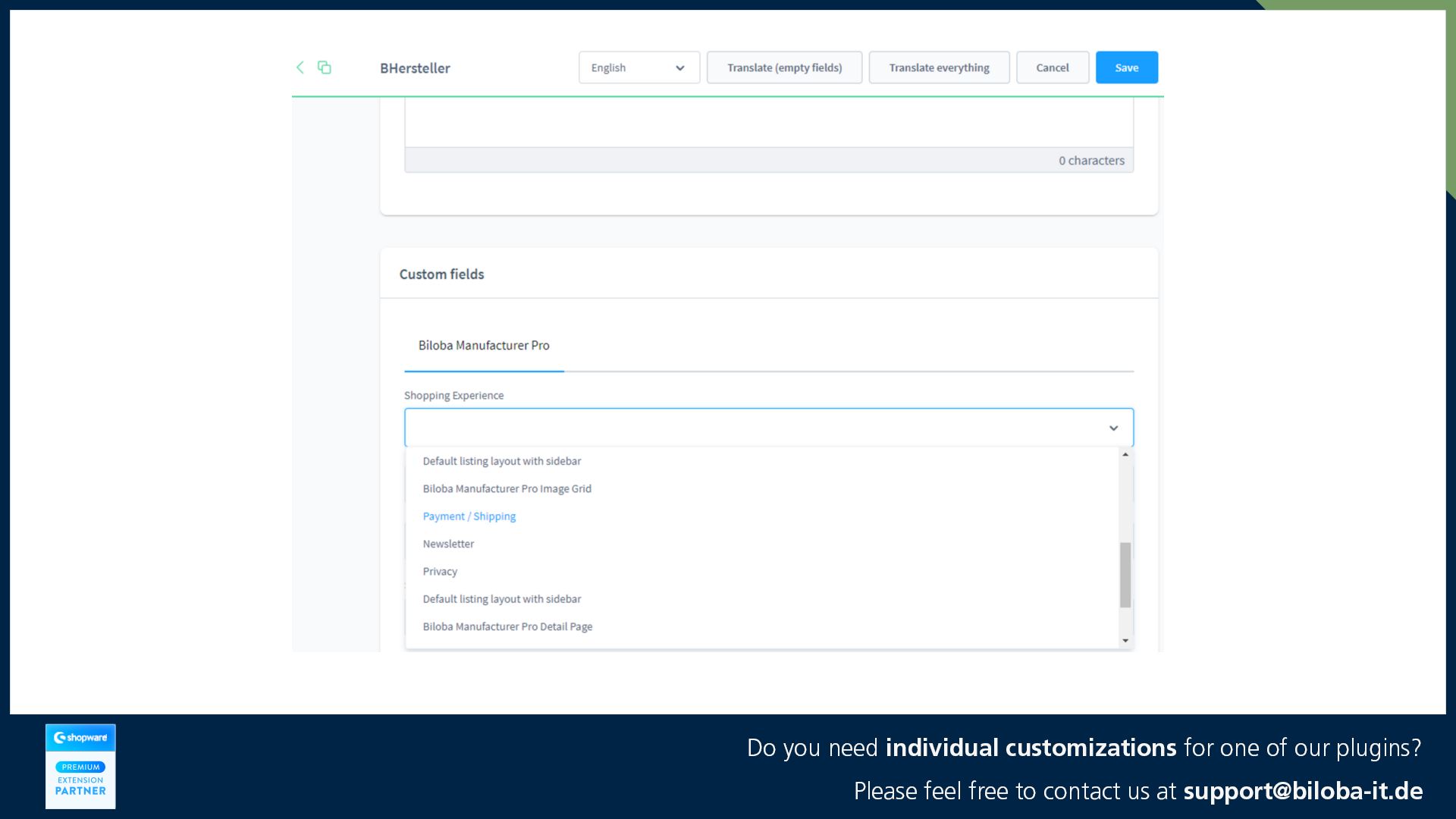Image resolution: width=1456 pixels, height=819 pixels.
Task: Click Translate everything button
Action: tap(939, 67)
